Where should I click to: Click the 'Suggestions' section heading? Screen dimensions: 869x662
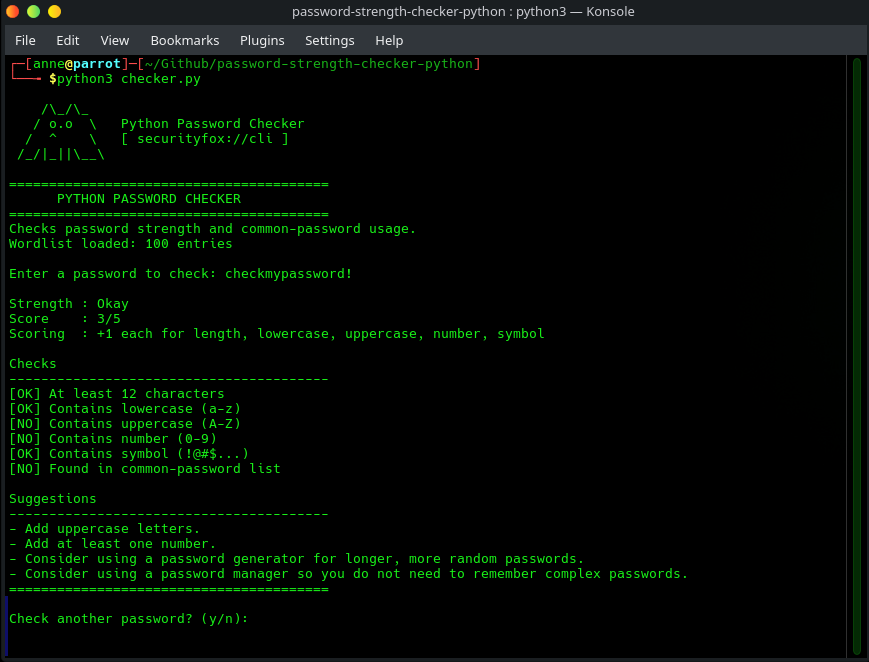coord(53,498)
